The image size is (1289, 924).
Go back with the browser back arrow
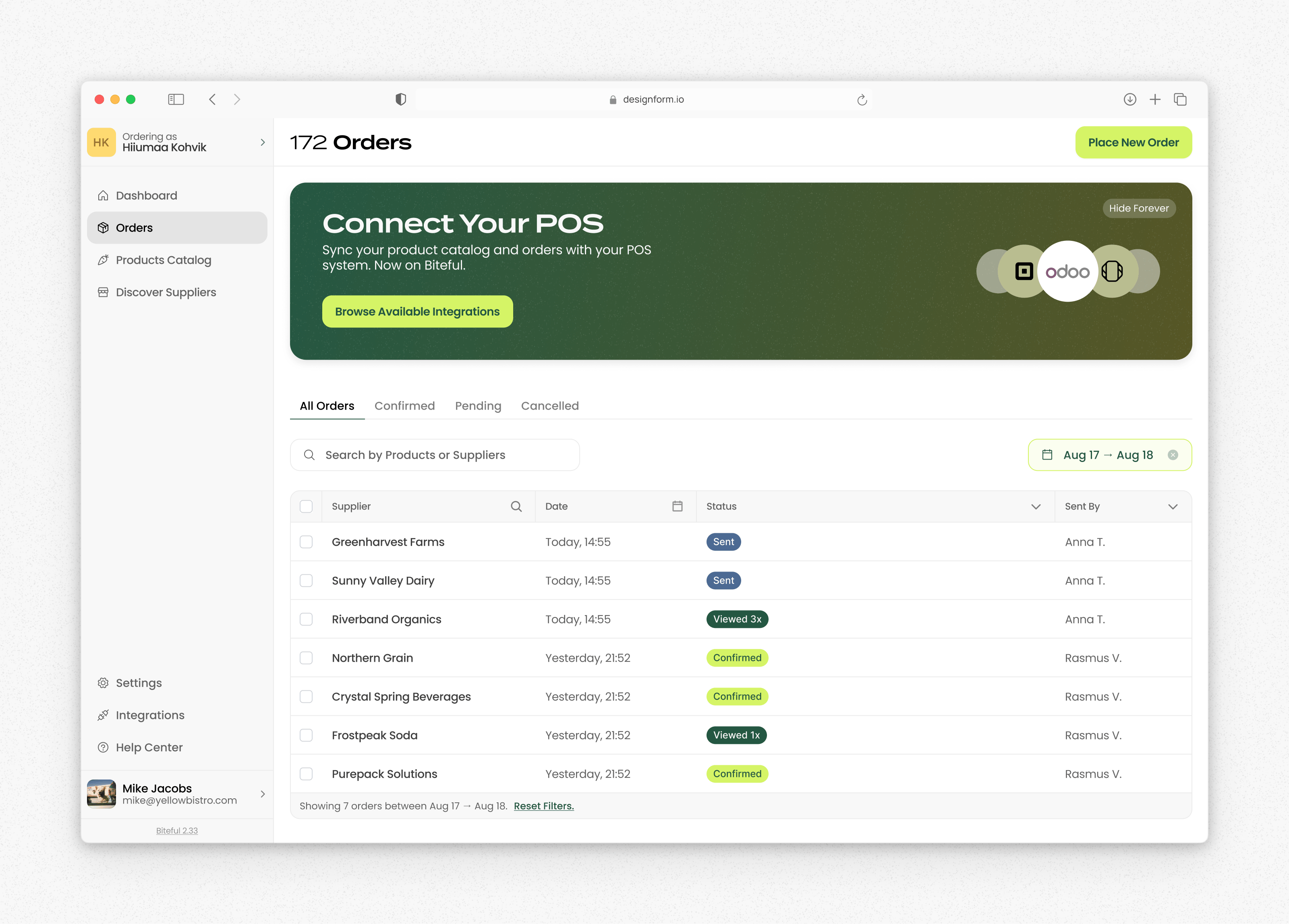(x=212, y=99)
